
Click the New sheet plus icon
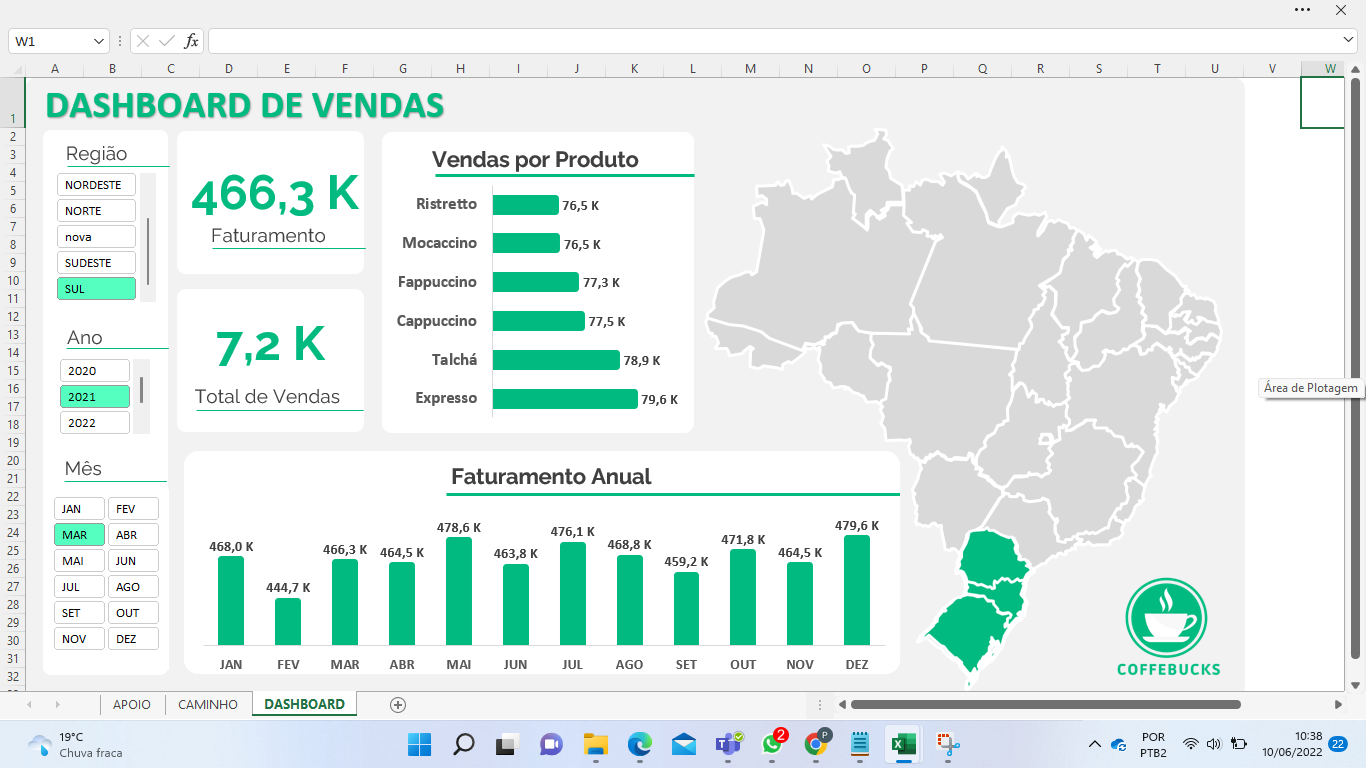pyautogui.click(x=398, y=705)
